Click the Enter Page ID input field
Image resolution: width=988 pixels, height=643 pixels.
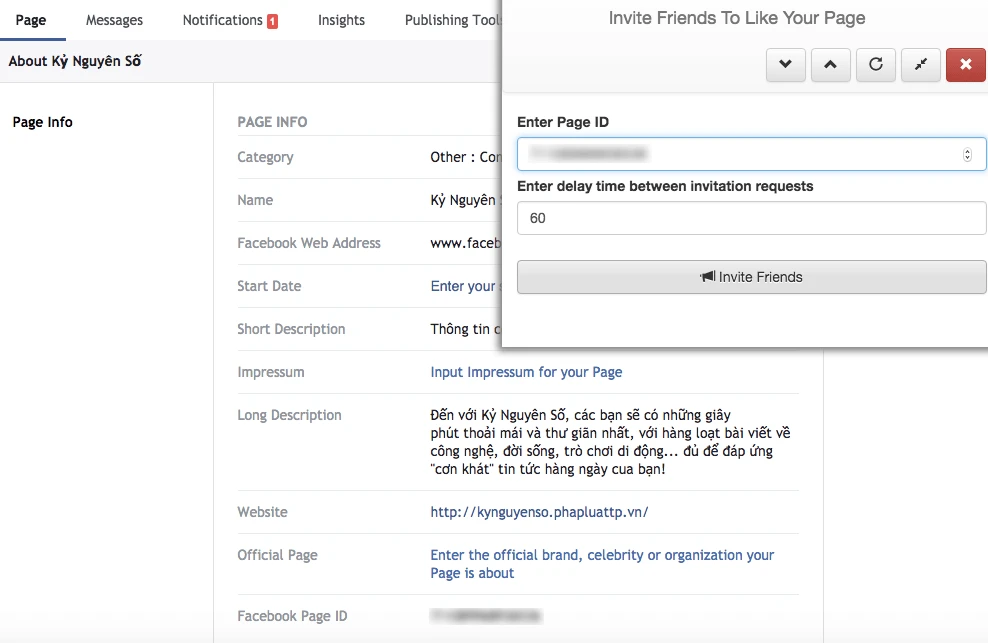(x=740, y=155)
